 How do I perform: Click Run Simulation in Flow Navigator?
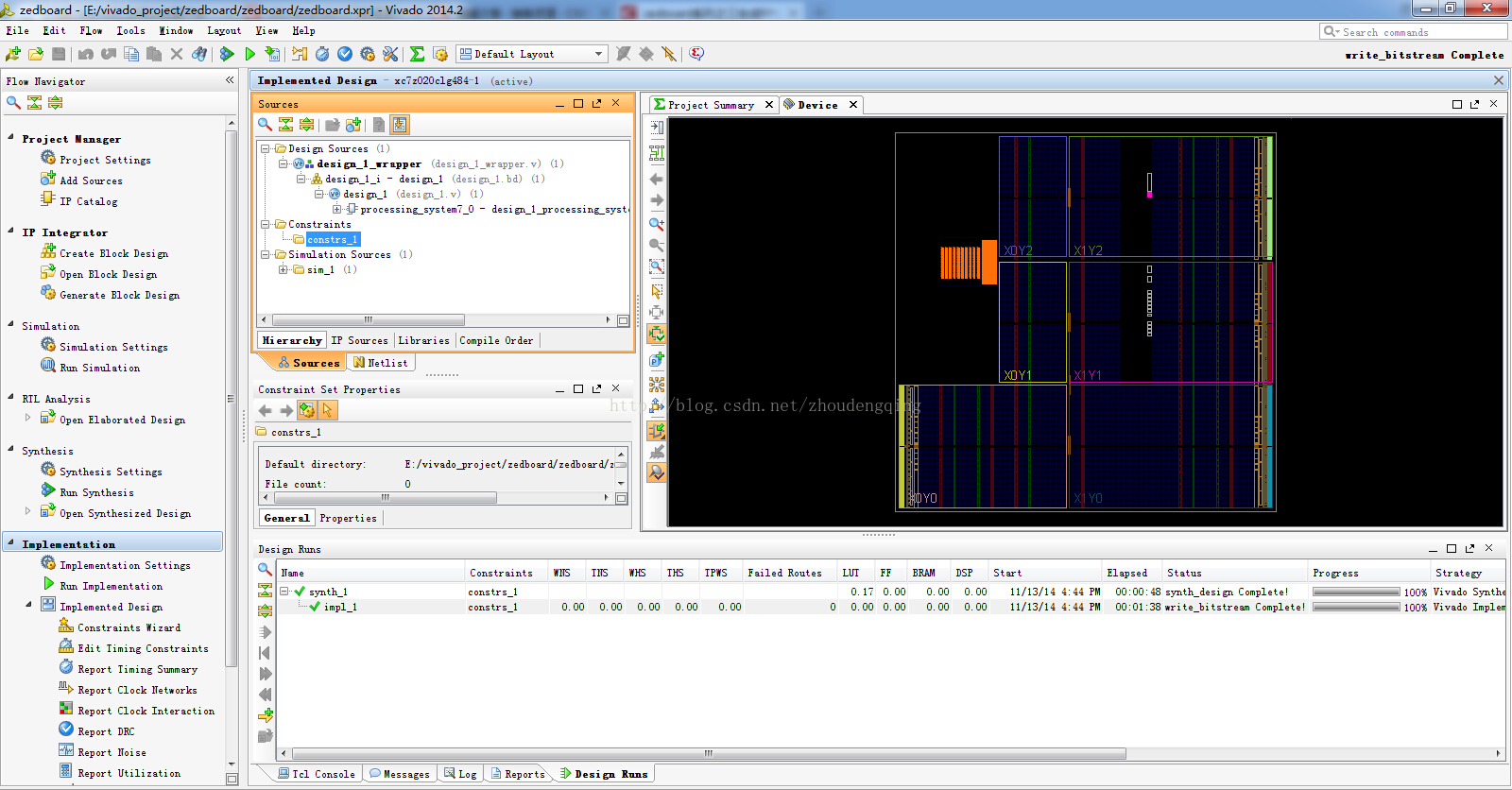[x=99, y=368]
